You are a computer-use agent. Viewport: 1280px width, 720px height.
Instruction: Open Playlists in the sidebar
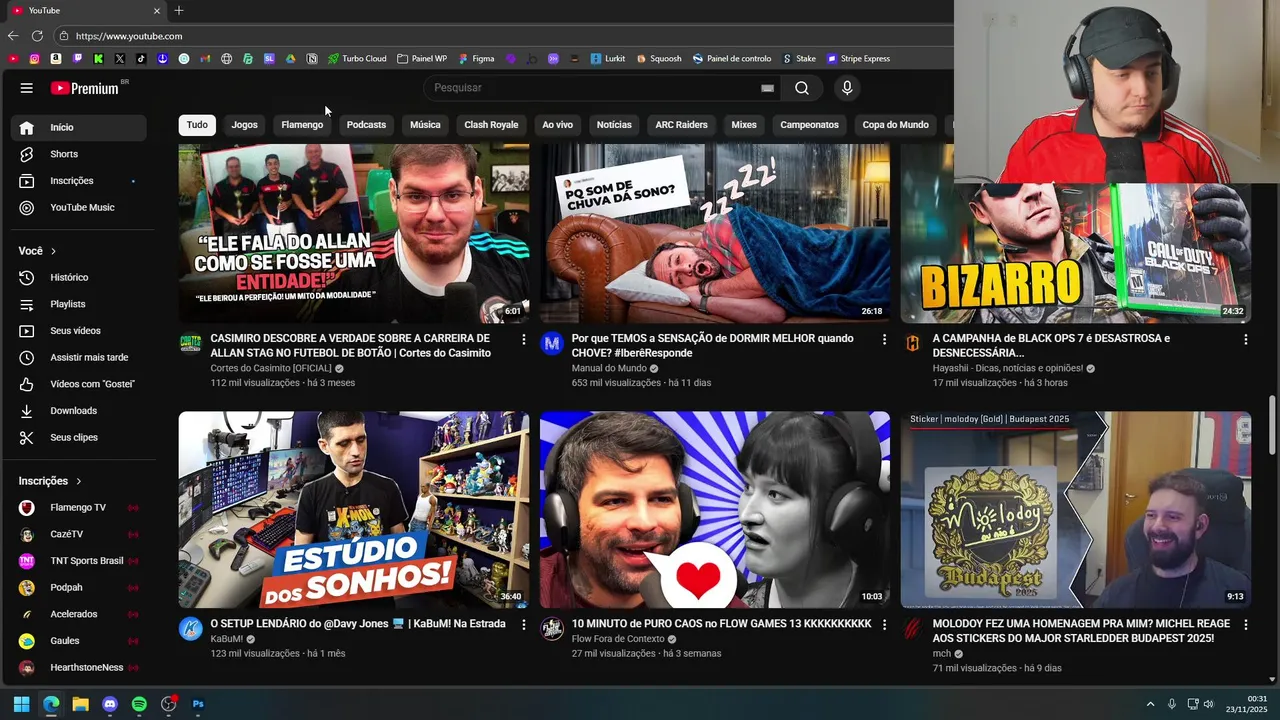click(79, 304)
